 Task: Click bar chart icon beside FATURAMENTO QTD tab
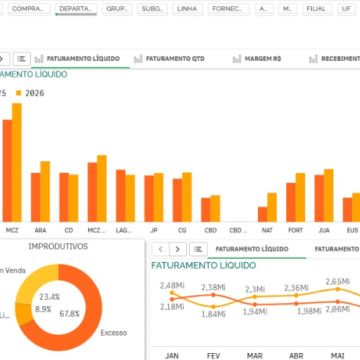point(138,59)
